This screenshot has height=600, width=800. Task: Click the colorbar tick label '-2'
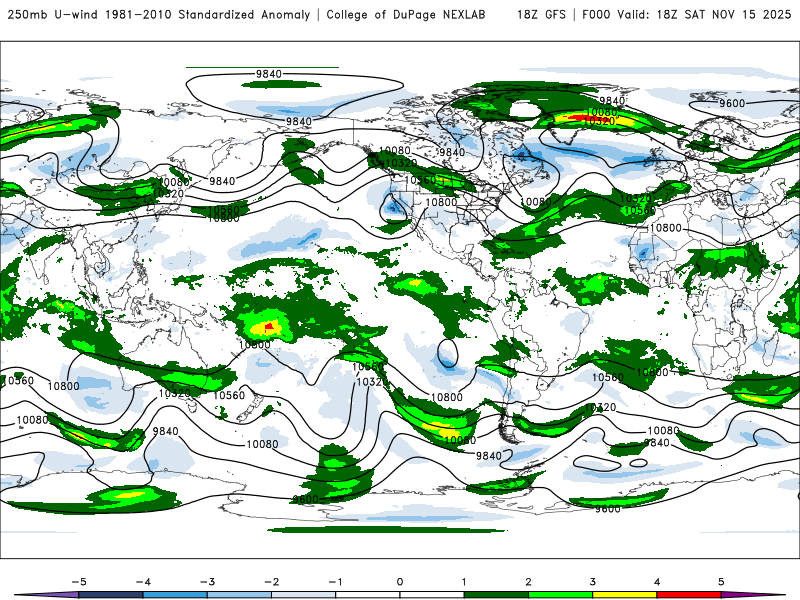(272, 582)
